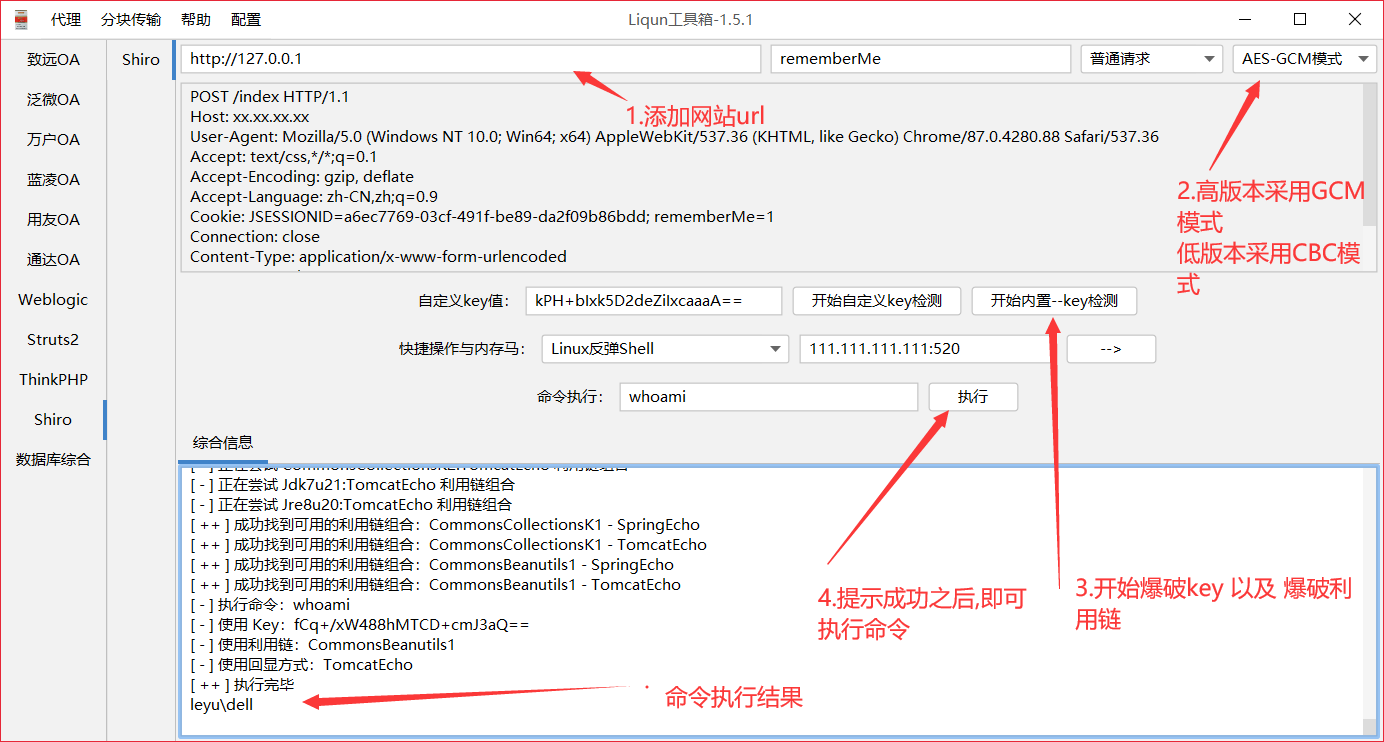Click the 'CommonsCollectionsK1 - TomcatEcho' log line
Image resolution: width=1384 pixels, height=742 pixels.
pyautogui.click(x=448, y=545)
